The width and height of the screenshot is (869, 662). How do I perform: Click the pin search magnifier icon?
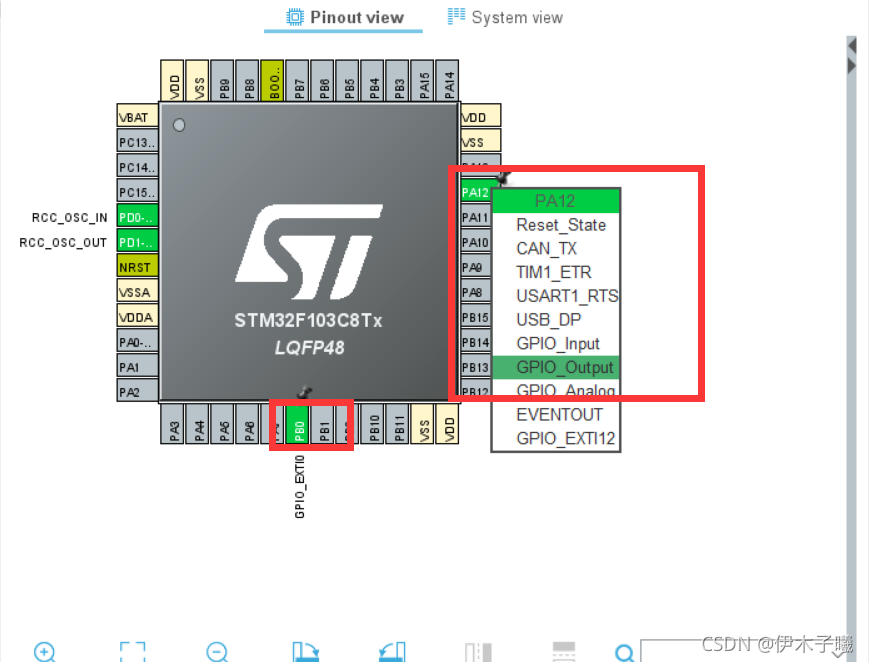(625, 653)
